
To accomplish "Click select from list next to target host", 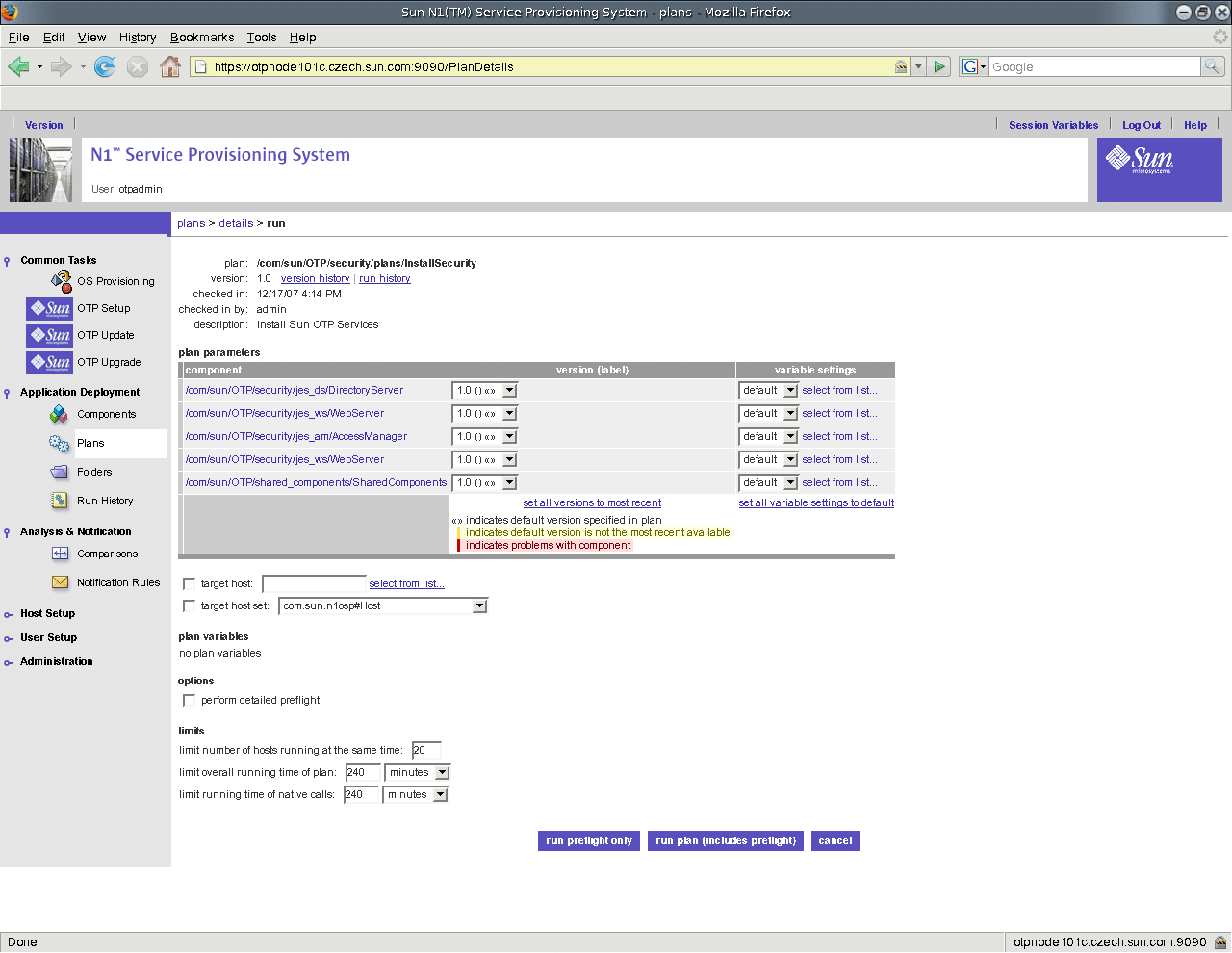I will [x=407, y=583].
